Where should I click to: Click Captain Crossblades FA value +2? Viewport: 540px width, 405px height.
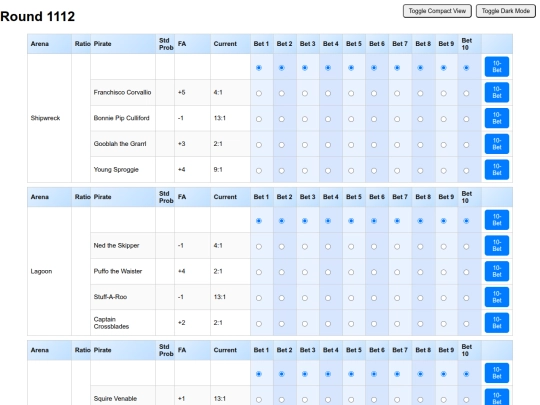tap(181, 323)
